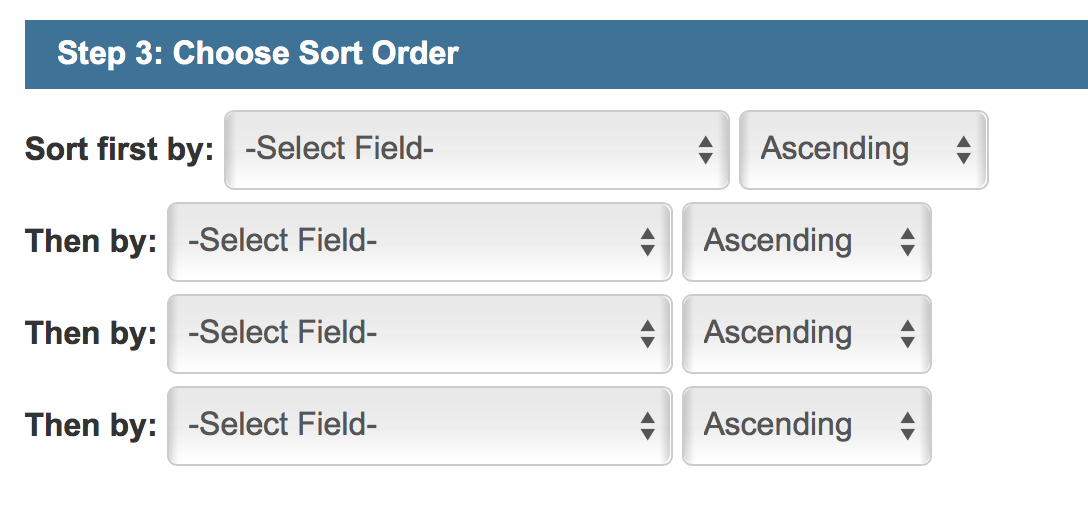This screenshot has height=512, width=1088.
Task: Click arrows icon of first "Then by" field selector
Action: [648, 242]
